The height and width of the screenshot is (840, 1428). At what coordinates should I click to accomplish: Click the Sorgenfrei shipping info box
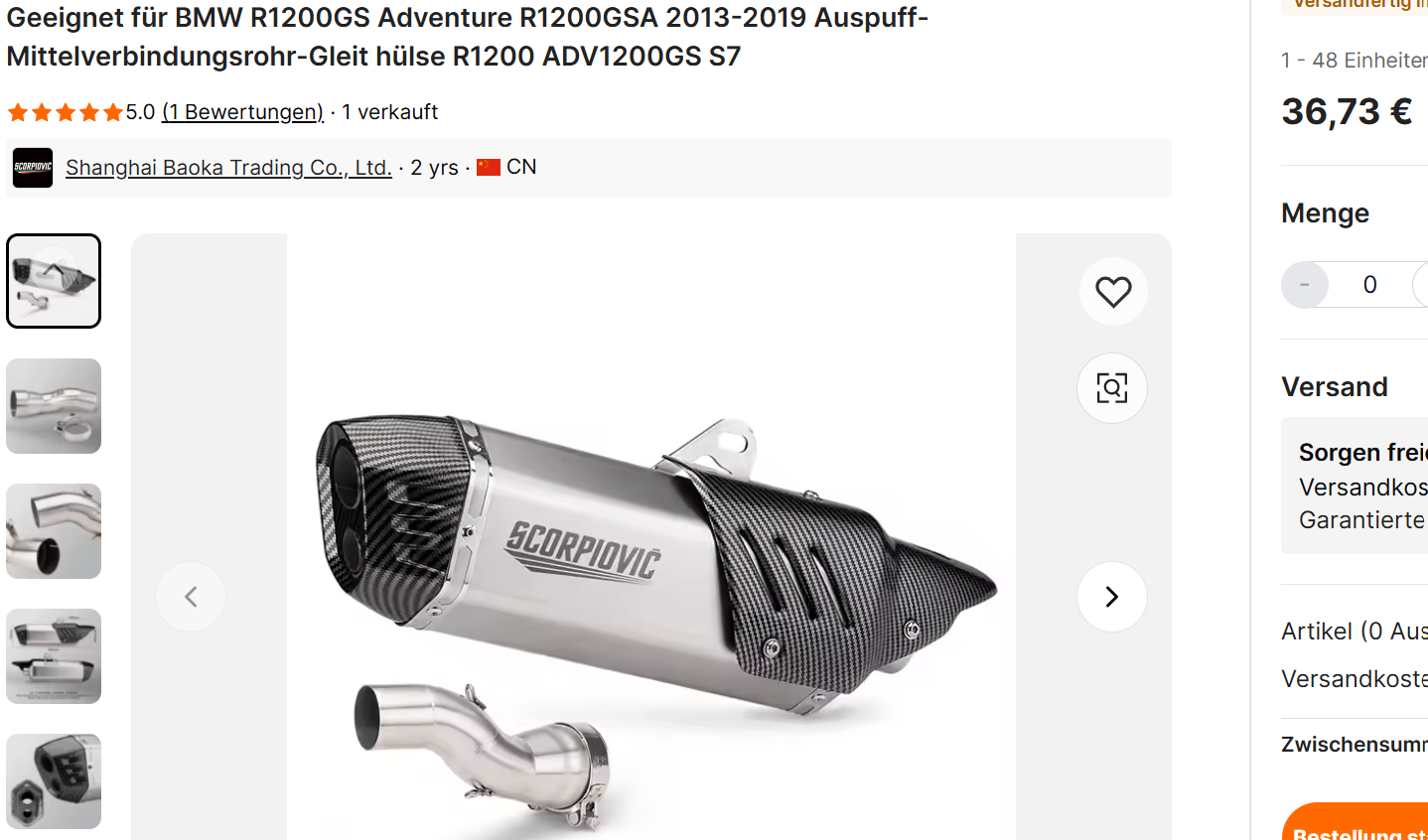click(1355, 486)
